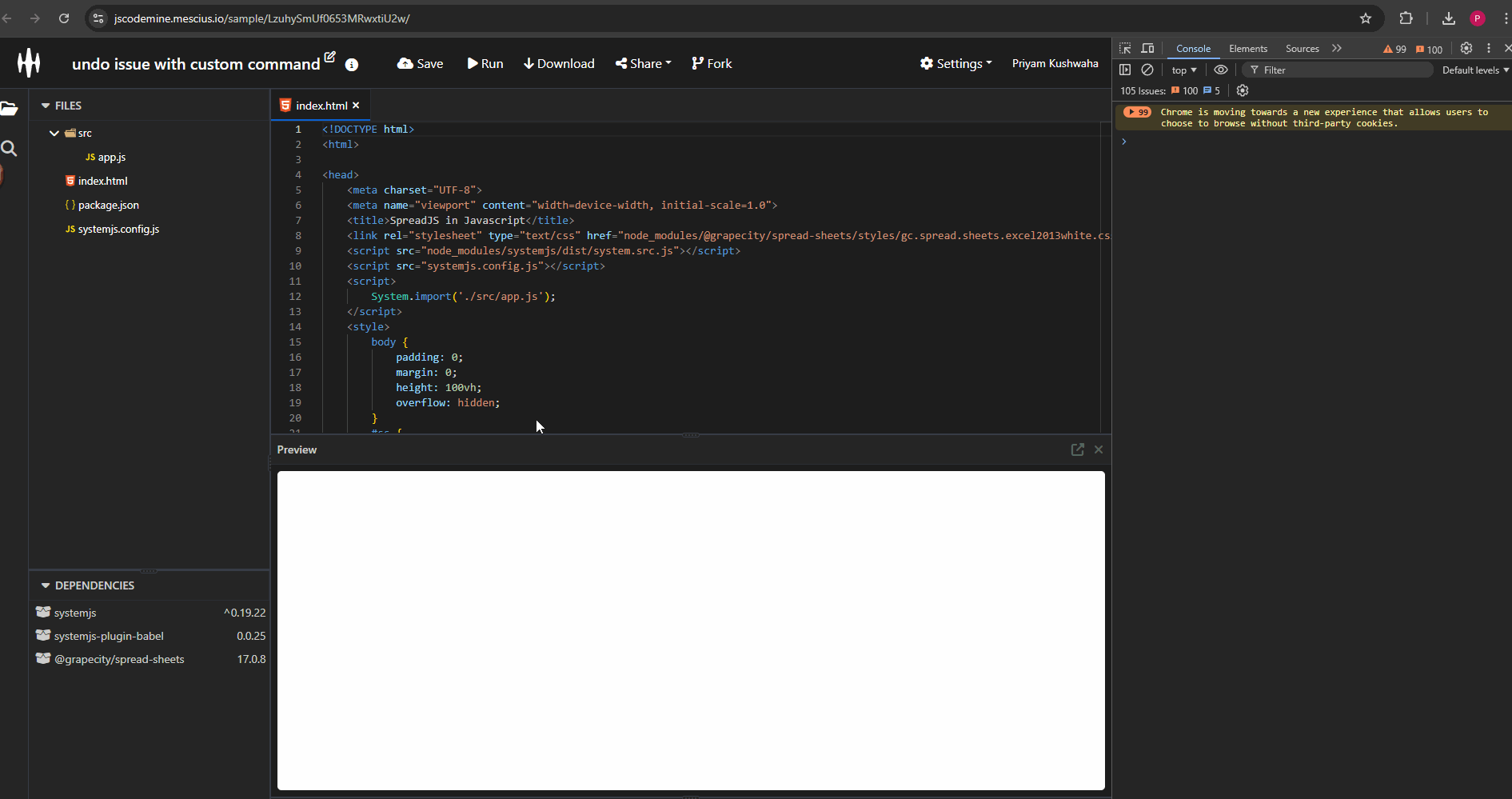The width and height of the screenshot is (1512, 799).
Task: Open the JavaScript context dropdown showing top
Action: pyautogui.click(x=1183, y=70)
